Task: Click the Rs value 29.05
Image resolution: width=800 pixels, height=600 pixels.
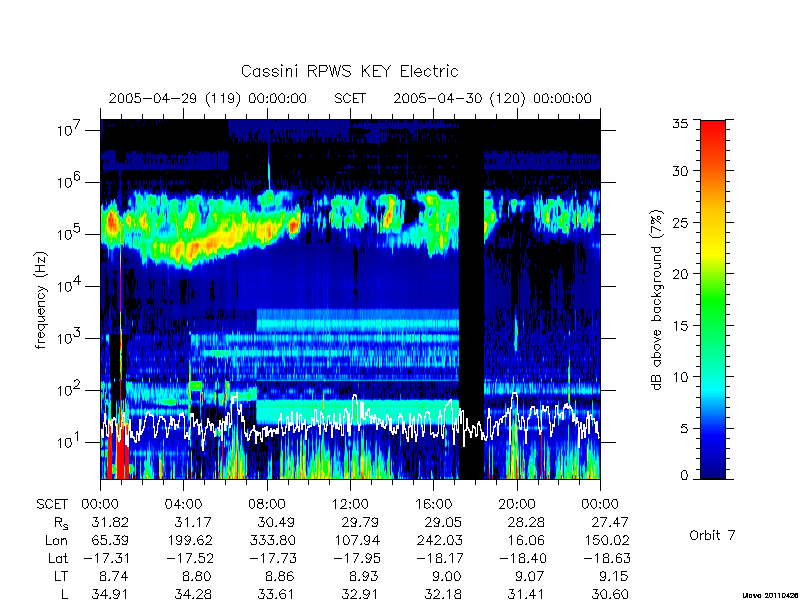Action: [442, 522]
